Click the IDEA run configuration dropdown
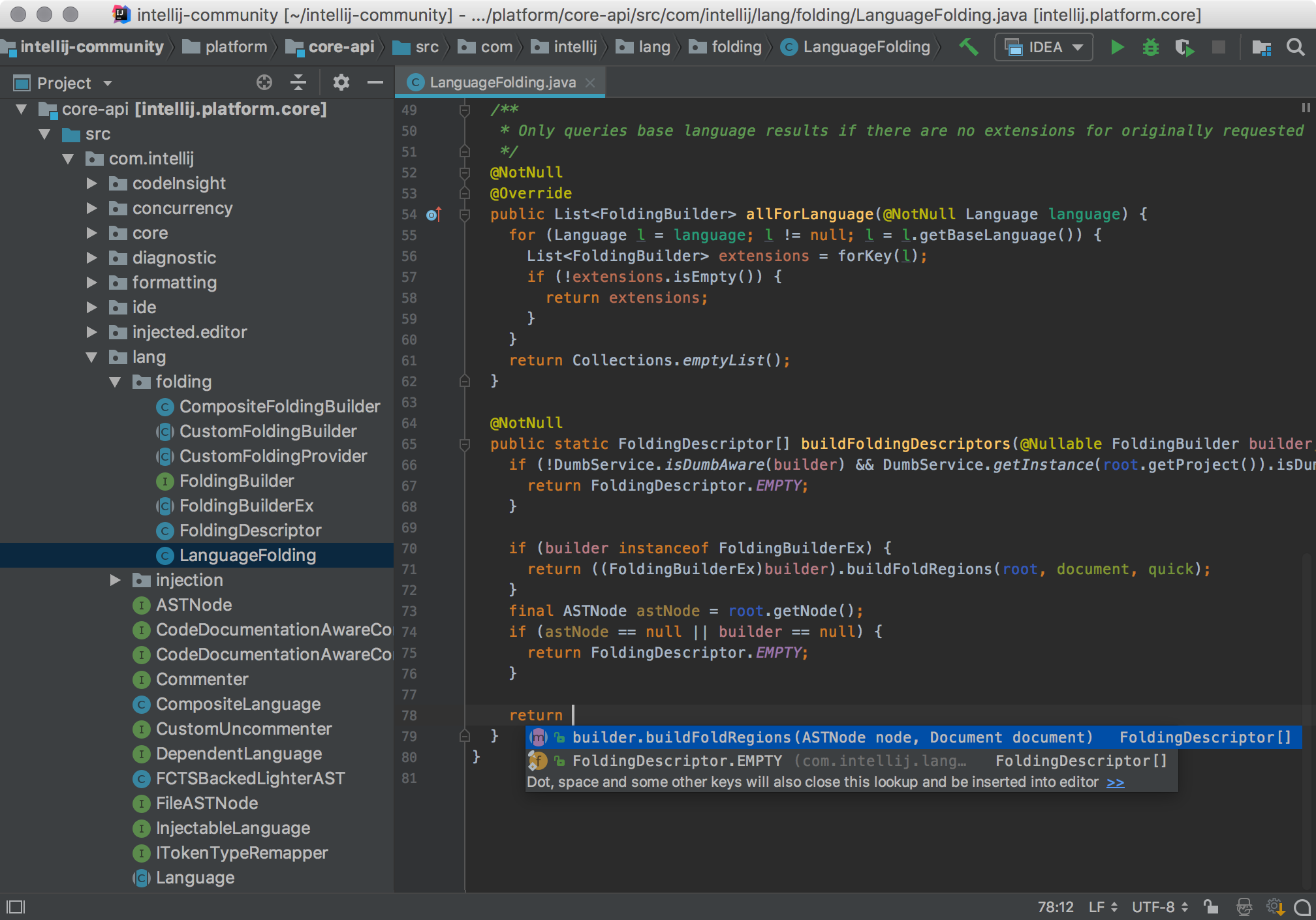 click(1044, 48)
